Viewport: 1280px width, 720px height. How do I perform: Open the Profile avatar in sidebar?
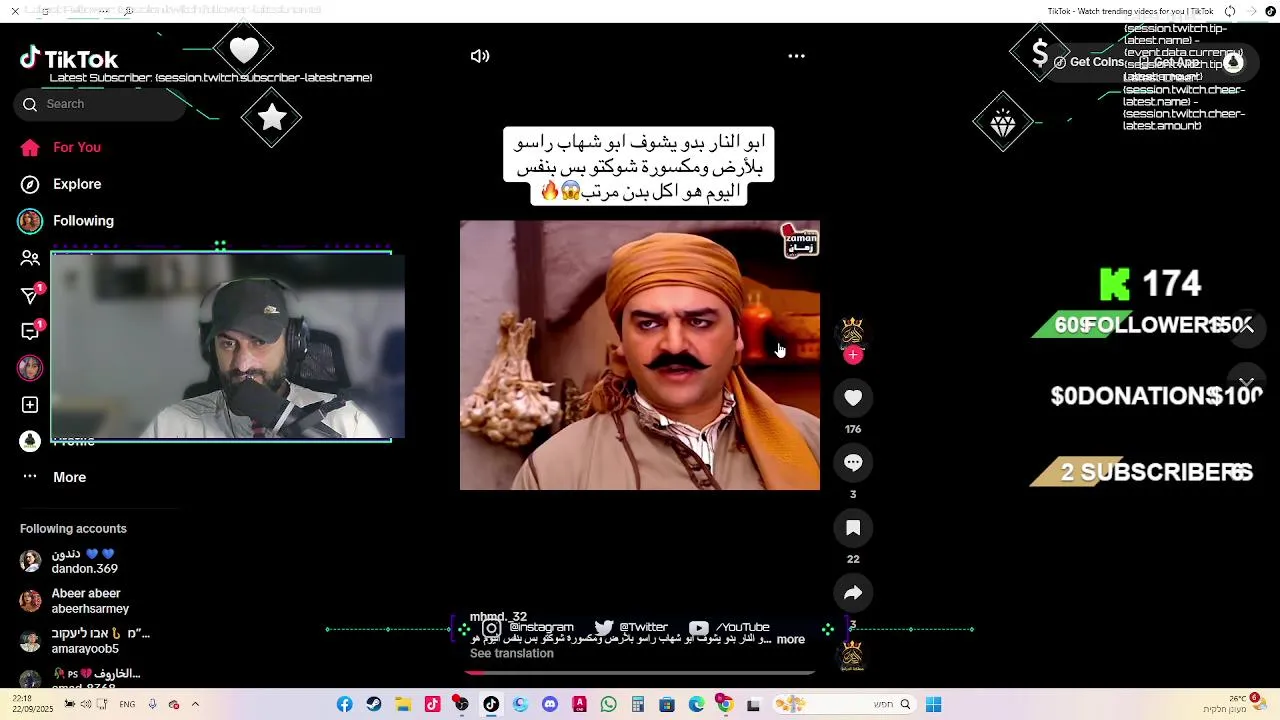(x=30, y=441)
